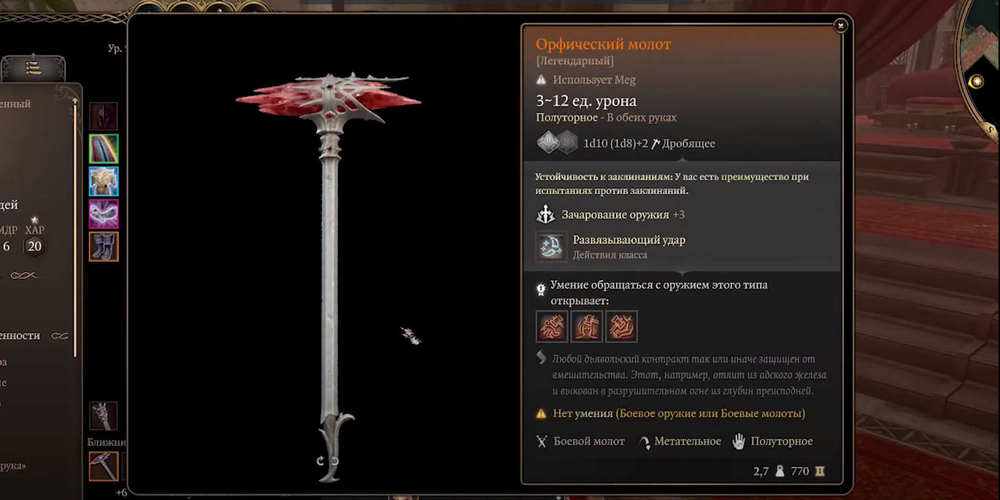
Task: Click the dark helmet slot above the cloak
Action: coord(103,116)
